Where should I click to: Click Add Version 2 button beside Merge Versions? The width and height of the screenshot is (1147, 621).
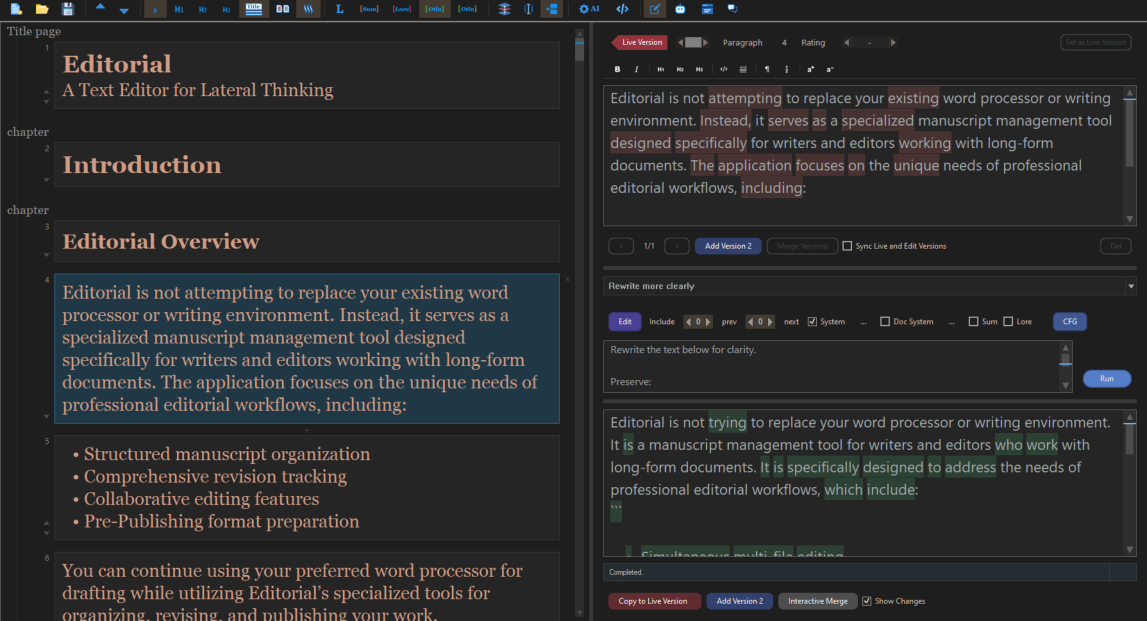[728, 246]
